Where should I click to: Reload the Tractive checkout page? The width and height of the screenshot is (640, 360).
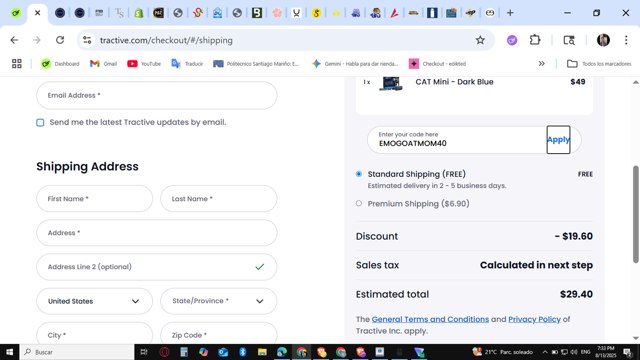point(60,40)
